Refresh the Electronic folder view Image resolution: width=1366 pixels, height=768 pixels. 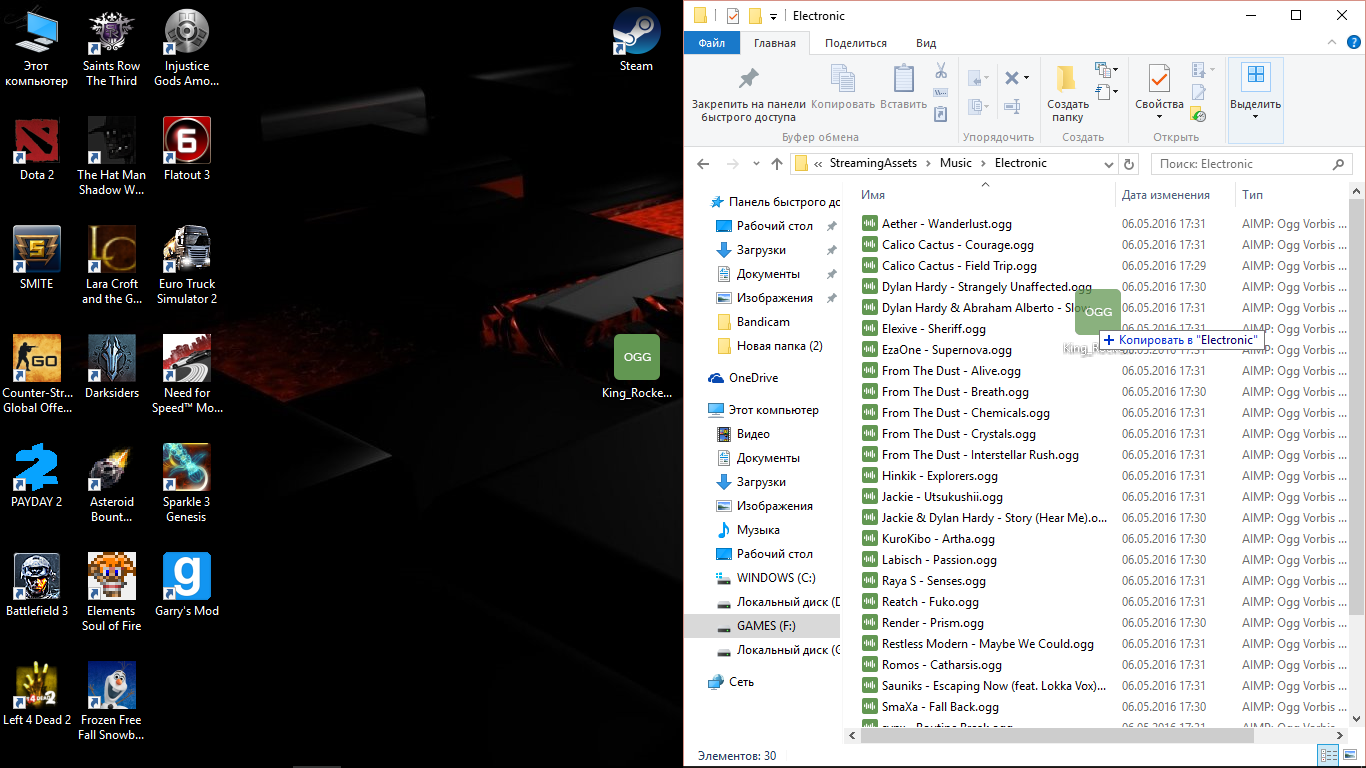click(1130, 164)
